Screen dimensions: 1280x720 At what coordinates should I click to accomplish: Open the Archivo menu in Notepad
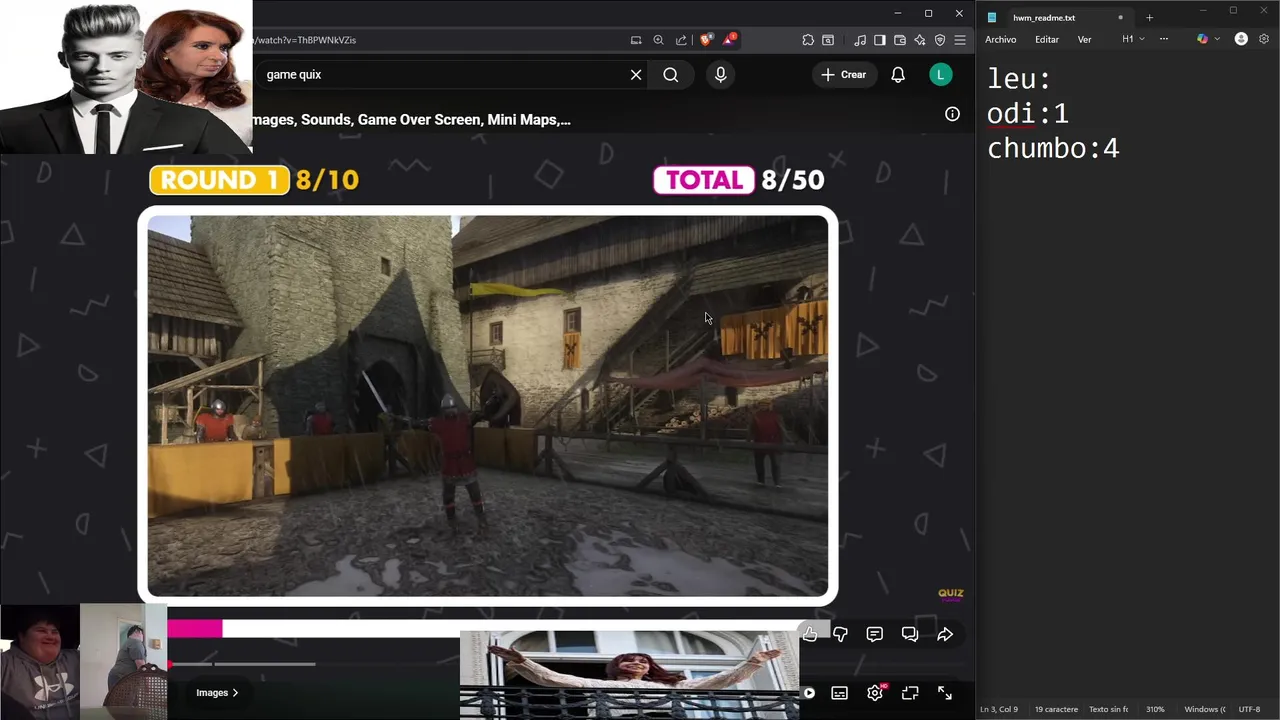point(1000,39)
